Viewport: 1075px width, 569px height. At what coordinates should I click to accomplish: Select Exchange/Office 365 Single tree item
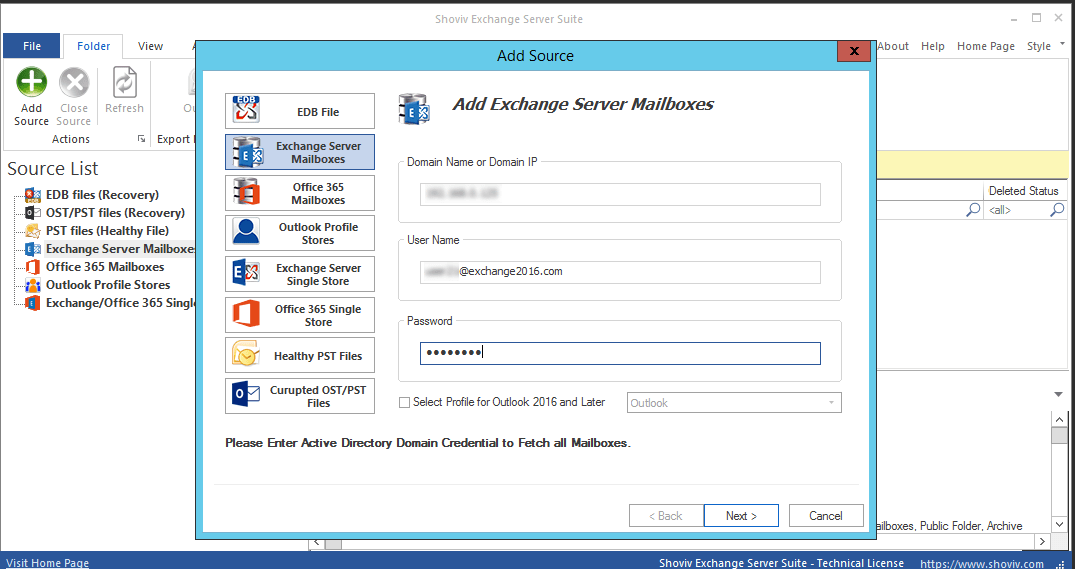click(x=120, y=302)
